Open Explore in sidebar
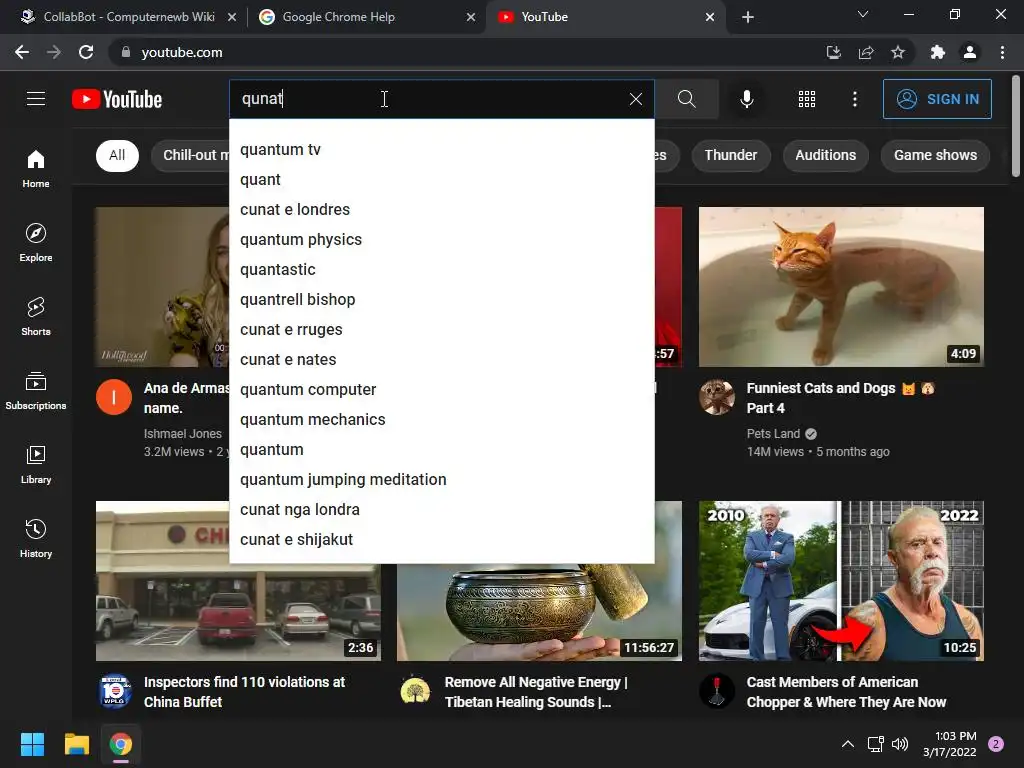 tap(36, 242)
